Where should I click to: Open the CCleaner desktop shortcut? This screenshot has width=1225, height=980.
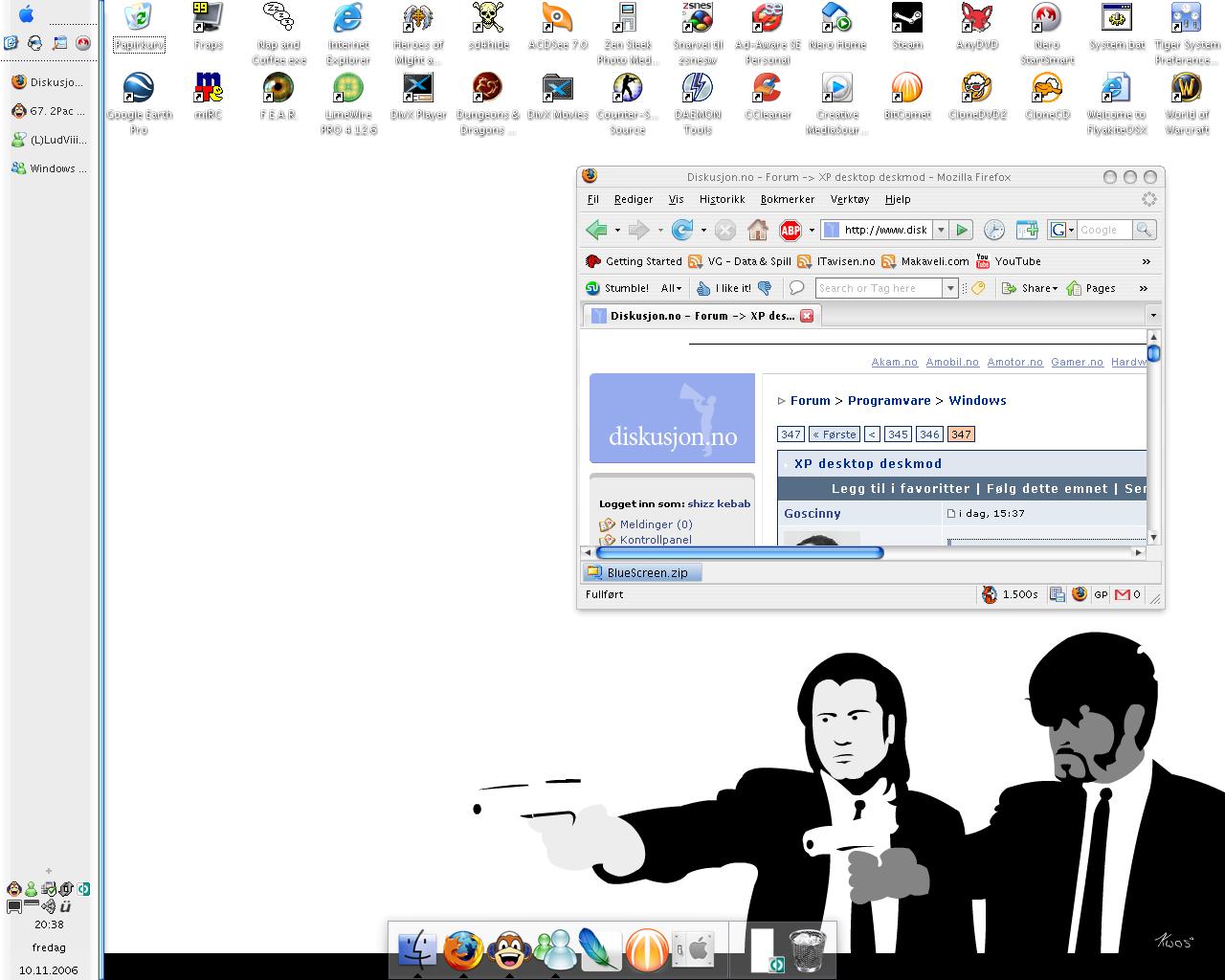pos(768,97)
